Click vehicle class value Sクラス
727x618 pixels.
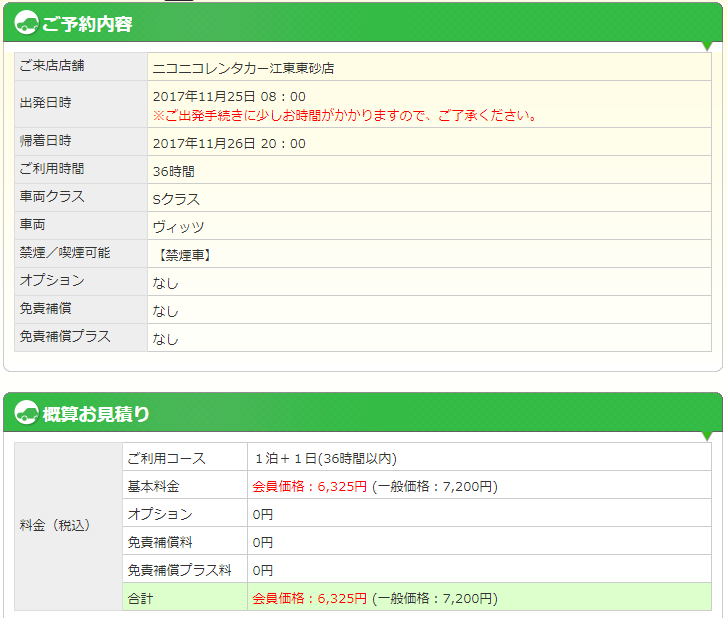pos(176,199)
